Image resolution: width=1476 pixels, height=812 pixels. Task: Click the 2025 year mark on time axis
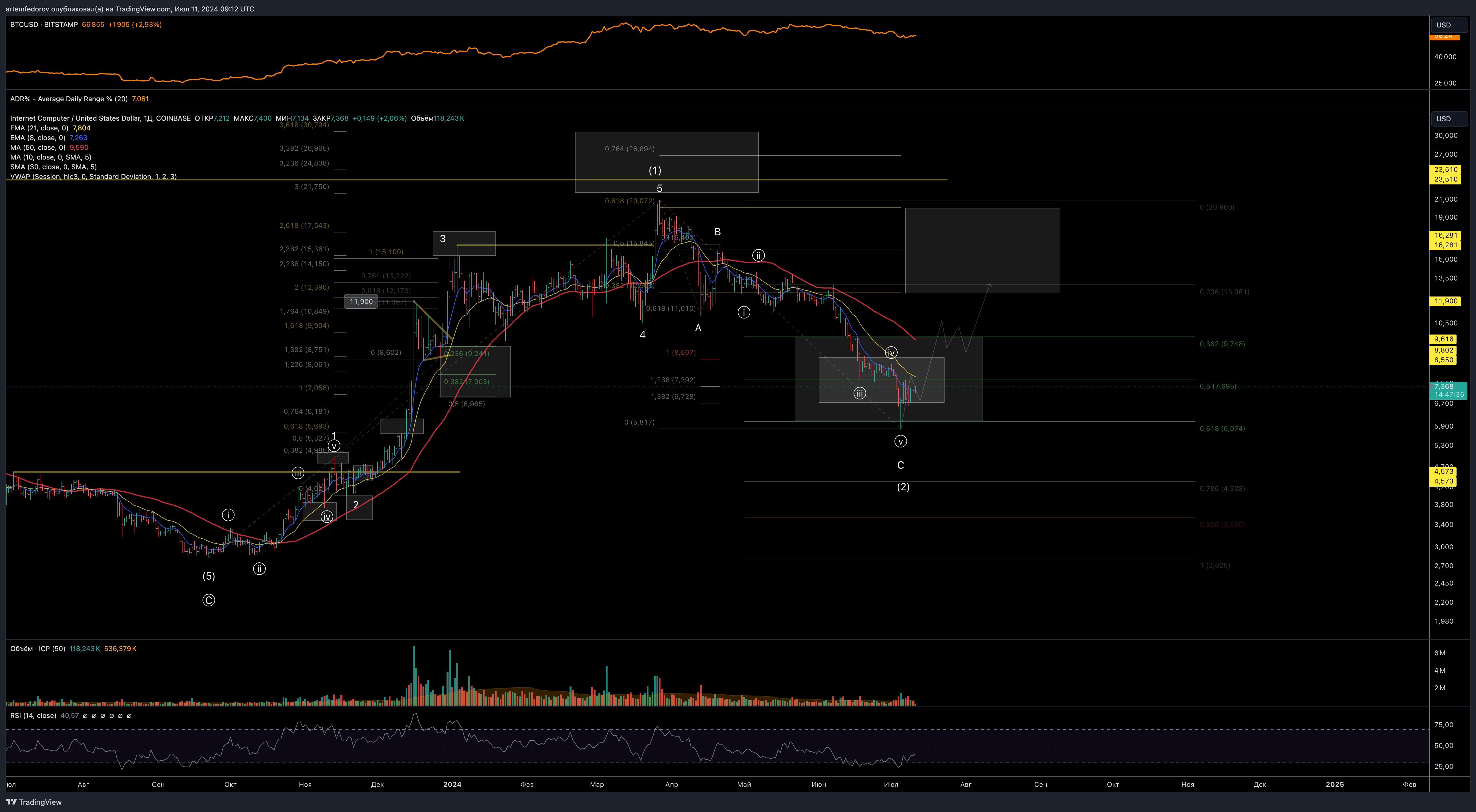[1334, 784]
